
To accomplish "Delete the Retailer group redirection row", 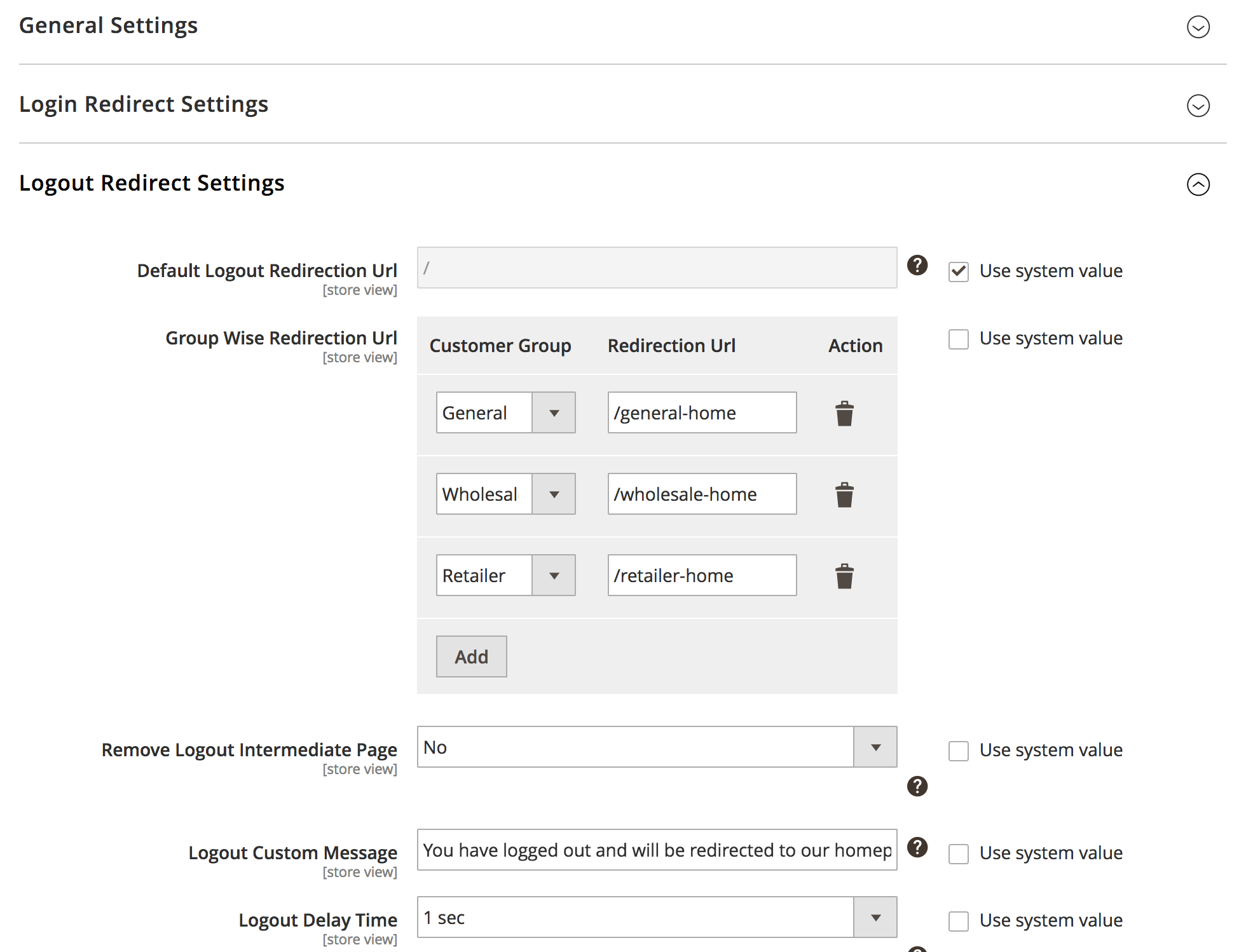I will click(844, 576).
